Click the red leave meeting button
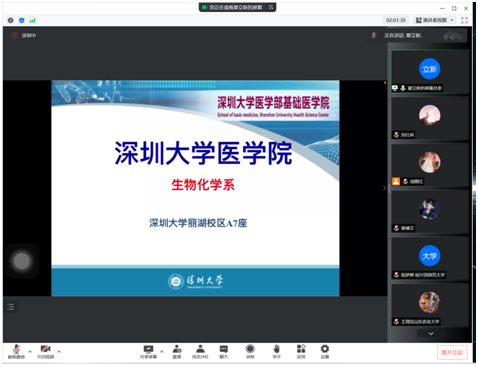This screenshot has width=478, height=366. click(452, 352)
